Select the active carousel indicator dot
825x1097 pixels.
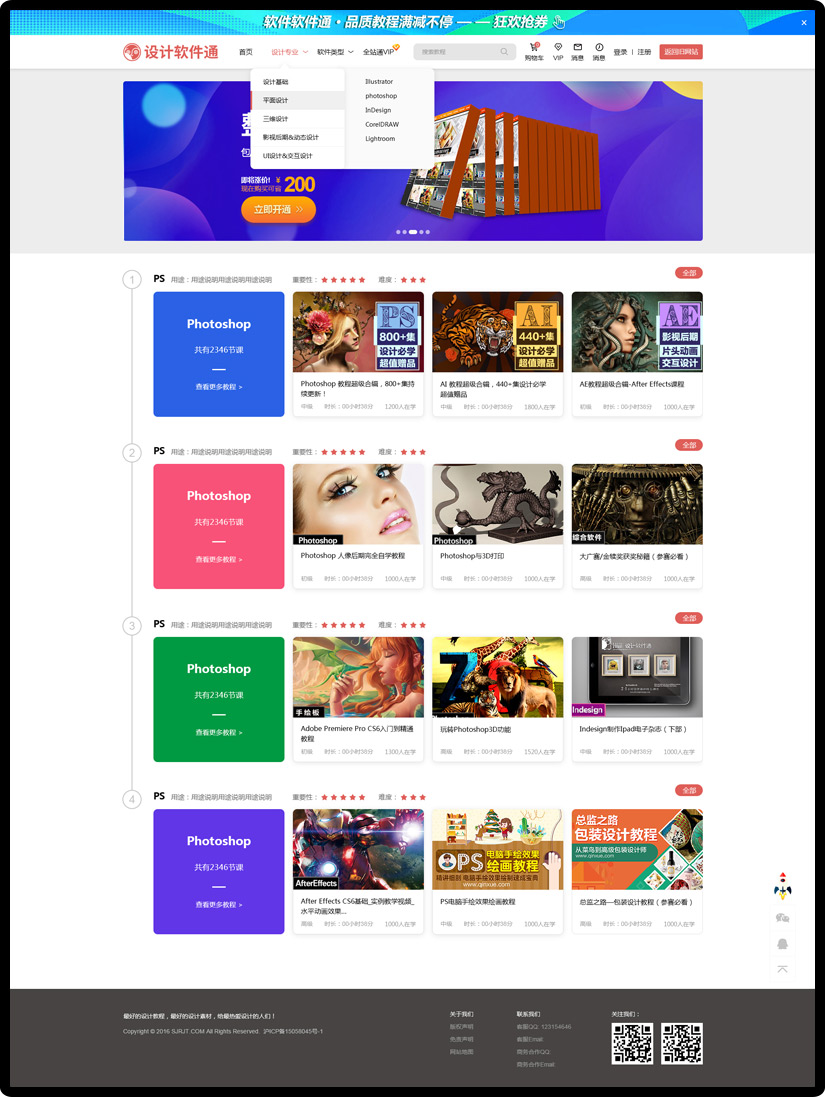(x=413, y=232)
